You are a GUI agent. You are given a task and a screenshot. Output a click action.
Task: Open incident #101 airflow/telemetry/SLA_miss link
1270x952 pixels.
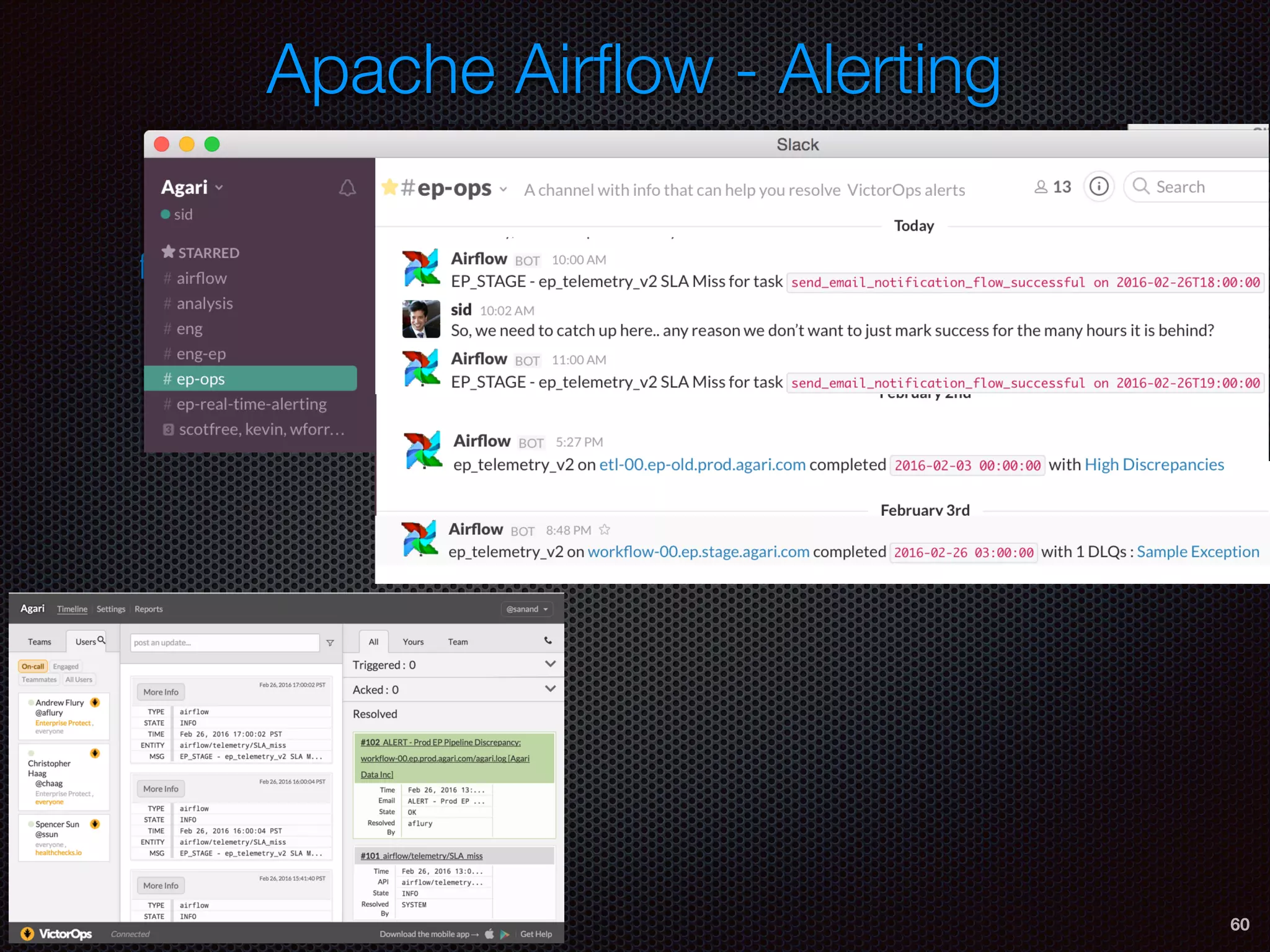422,855
